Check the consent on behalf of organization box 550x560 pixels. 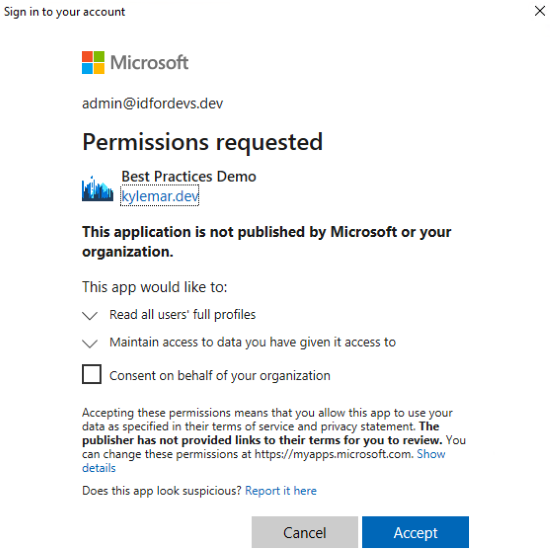point(92,374)
